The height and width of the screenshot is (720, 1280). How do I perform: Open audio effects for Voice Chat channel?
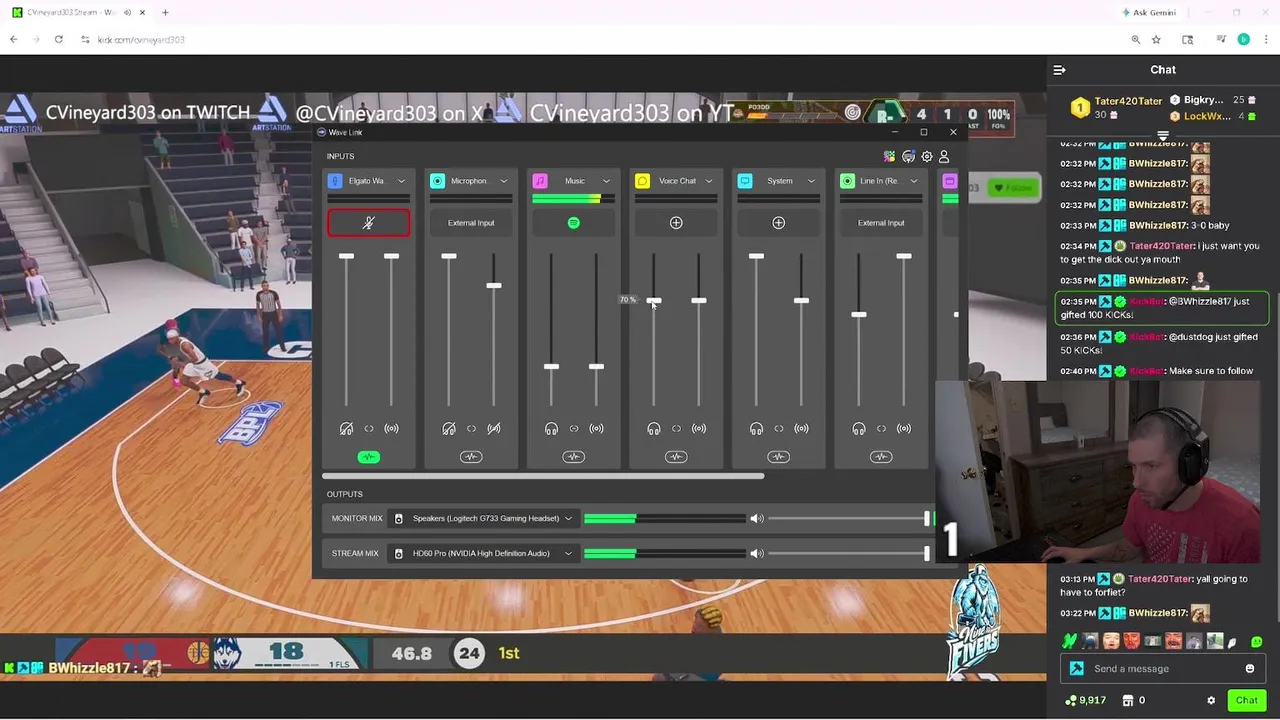coord(676,457)
